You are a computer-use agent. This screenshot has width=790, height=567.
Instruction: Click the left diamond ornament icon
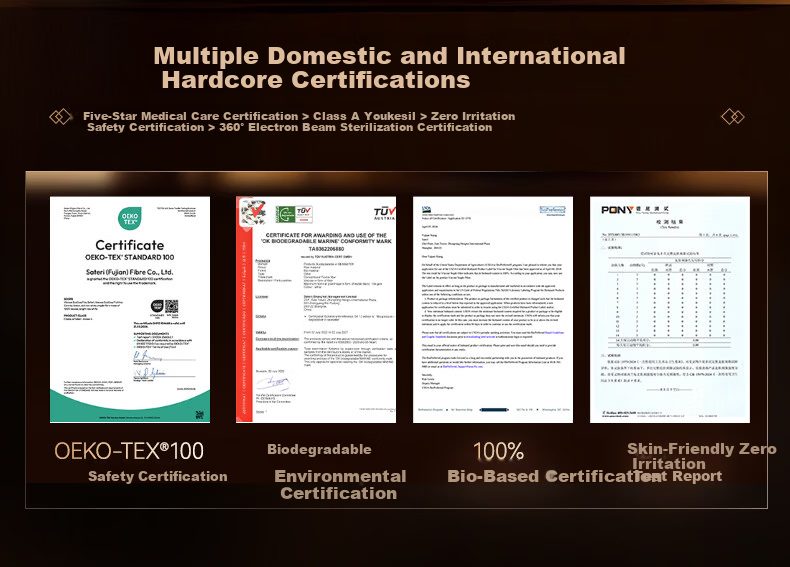click(60, 117)
